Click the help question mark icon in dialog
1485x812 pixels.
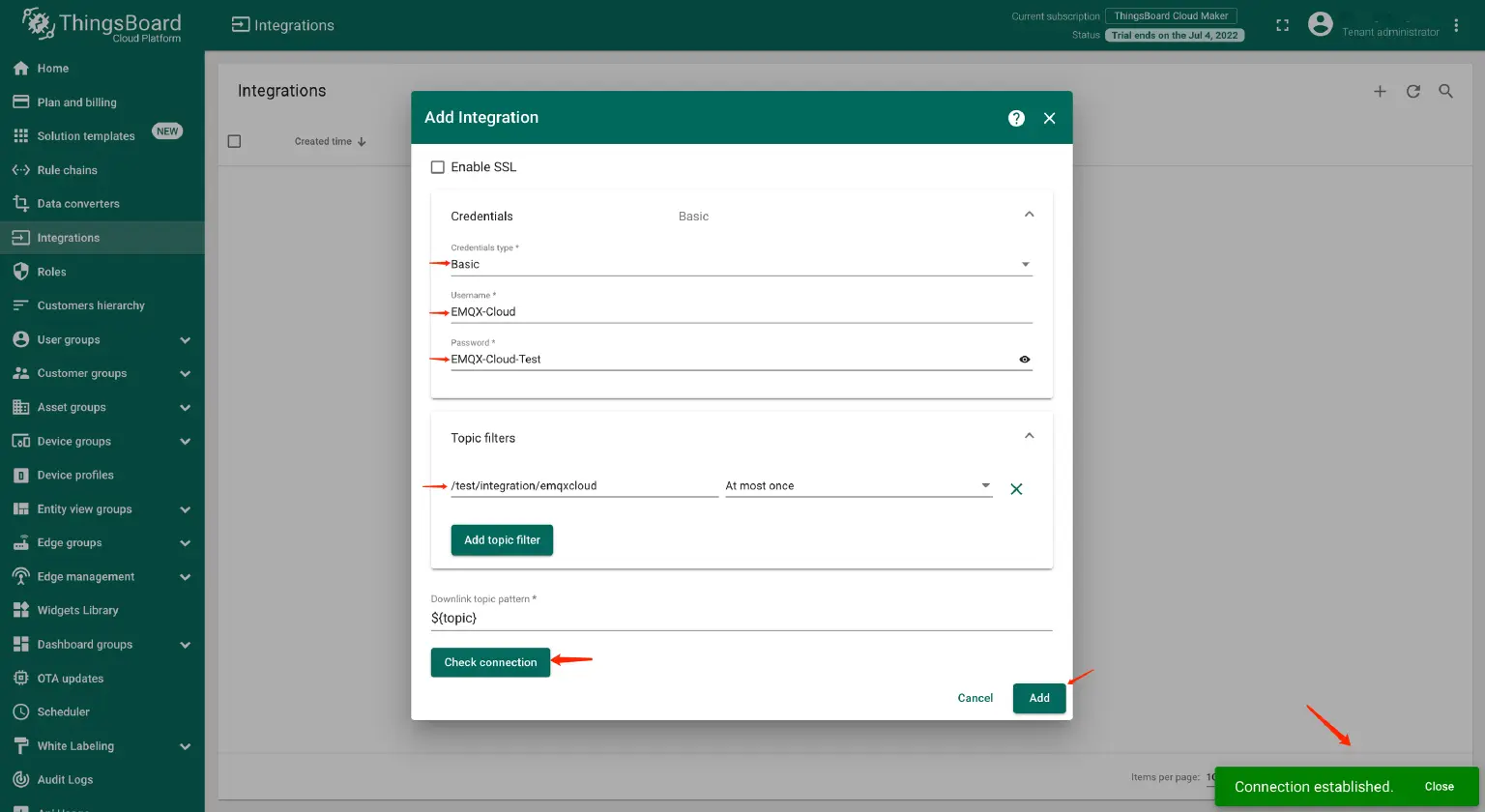point(1016,118)
